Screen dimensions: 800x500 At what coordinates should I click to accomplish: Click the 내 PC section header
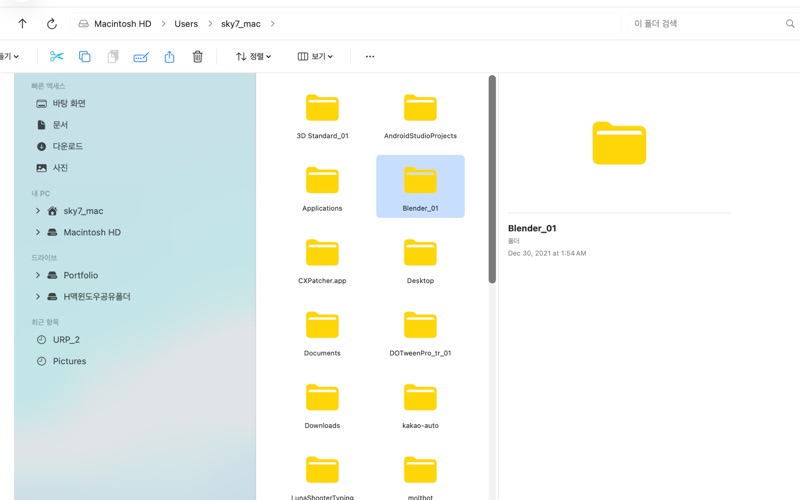[x=40, y=193]
